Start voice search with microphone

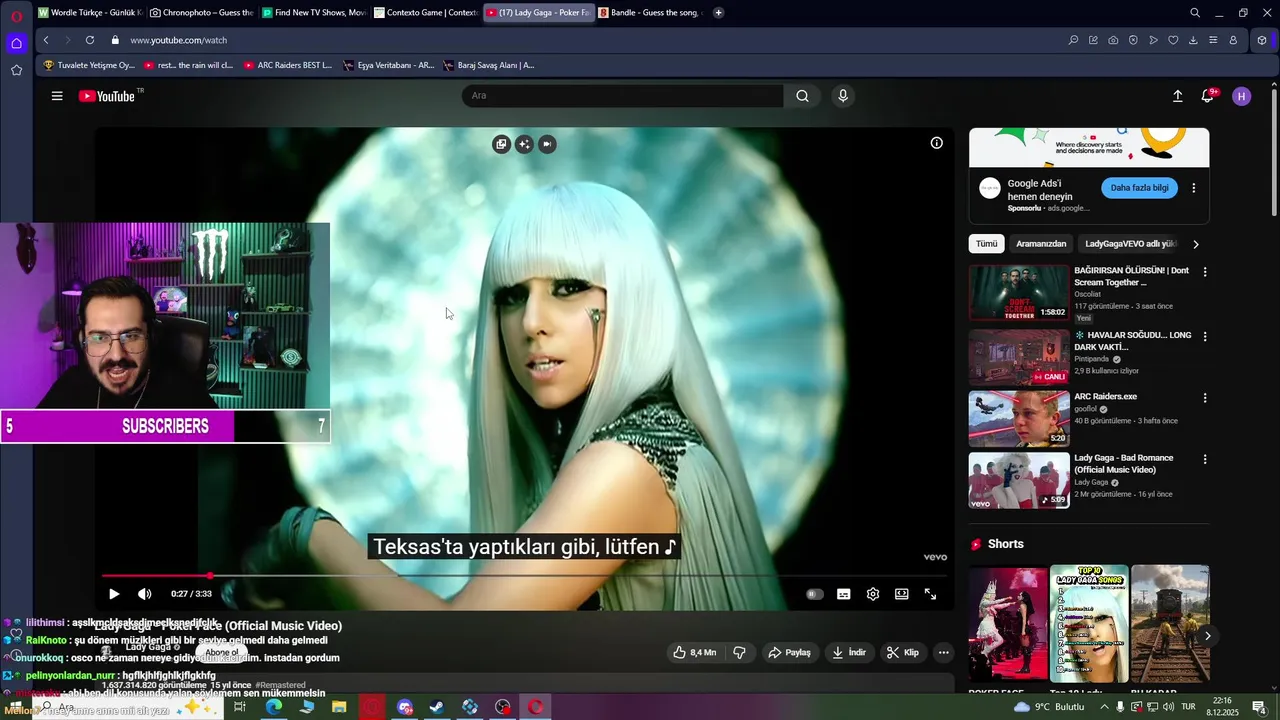[843, 96]
